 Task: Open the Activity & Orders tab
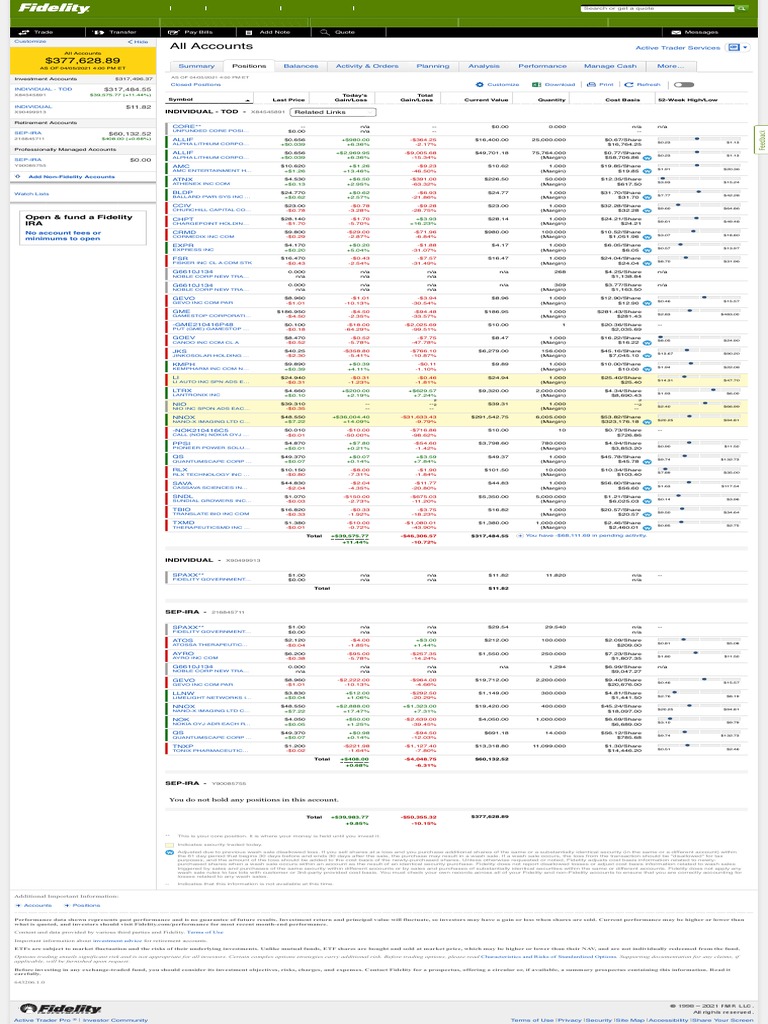pyautogui.click(x=367, y=66)
